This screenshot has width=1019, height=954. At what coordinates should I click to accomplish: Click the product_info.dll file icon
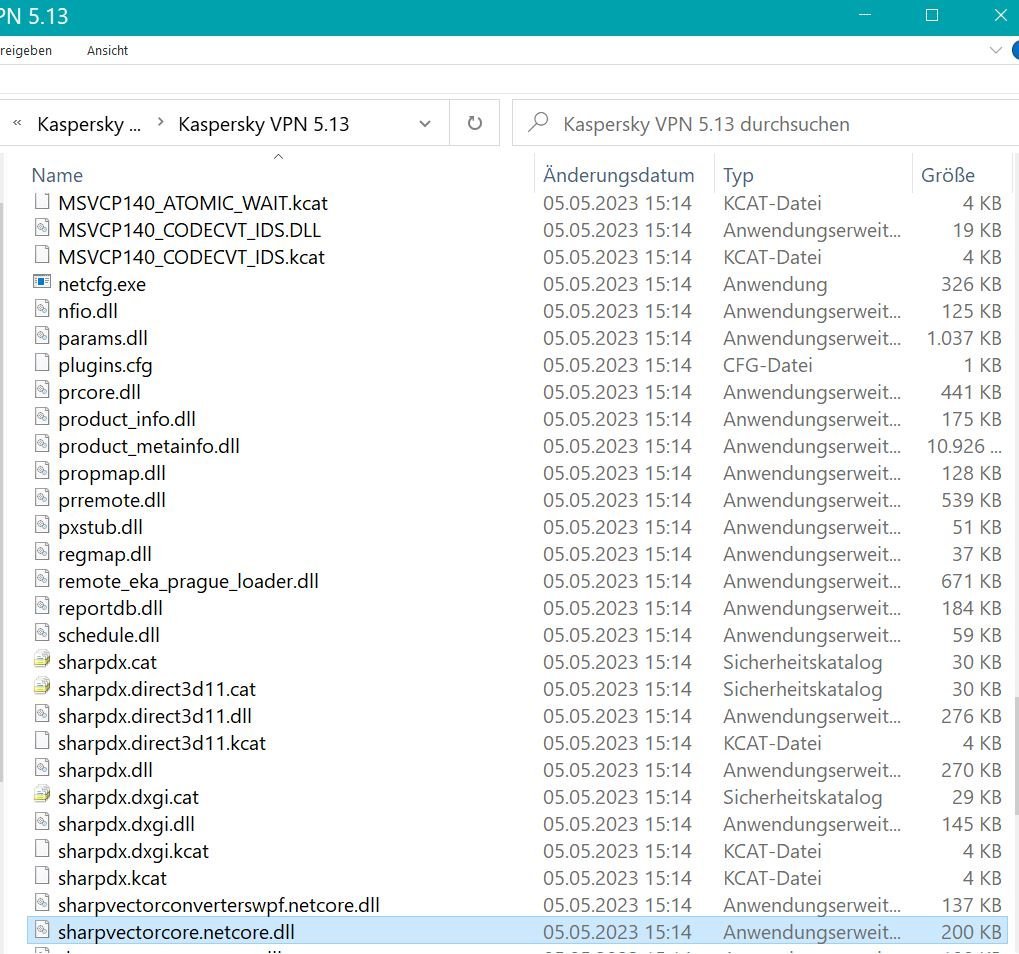(42, 418)
